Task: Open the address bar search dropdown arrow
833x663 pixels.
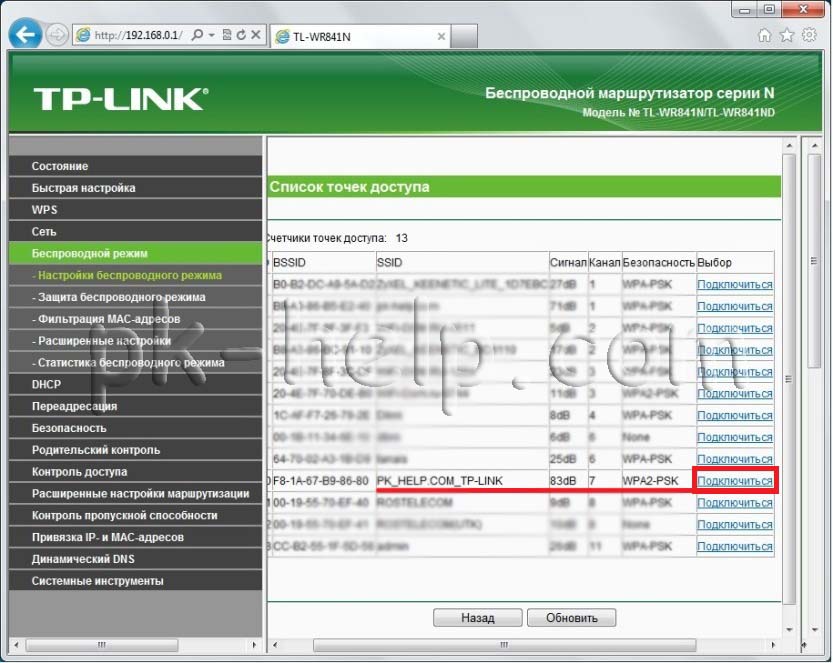Action: point(211,35)
